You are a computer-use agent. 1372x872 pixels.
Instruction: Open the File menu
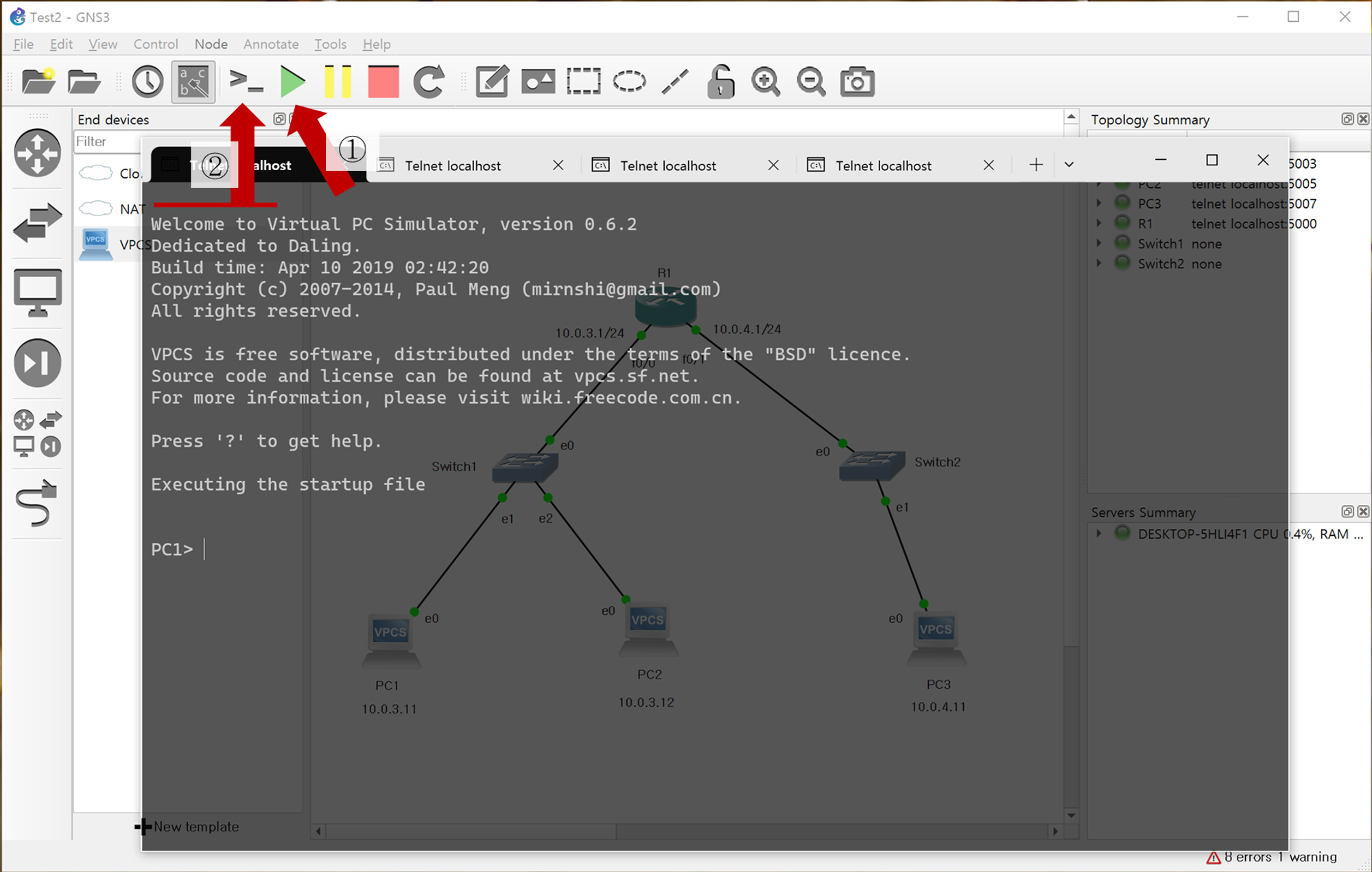click(x=23, y=44)
